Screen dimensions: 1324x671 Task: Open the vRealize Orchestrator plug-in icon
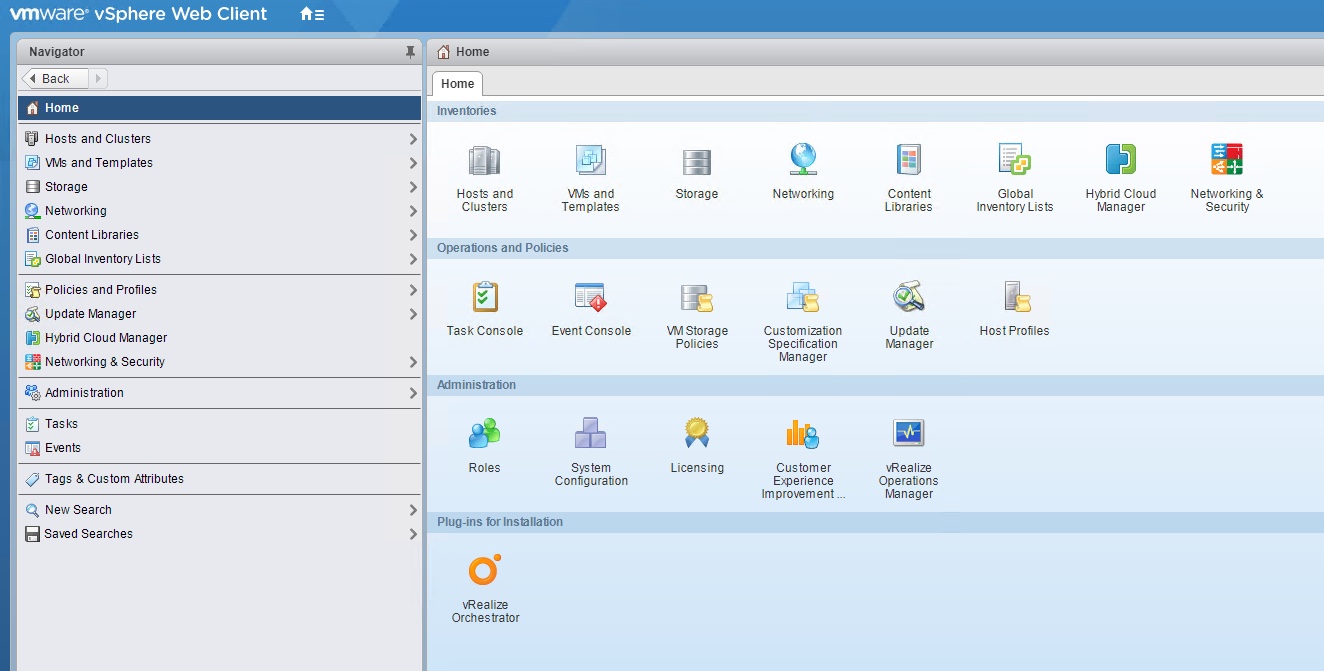[484, 571]
